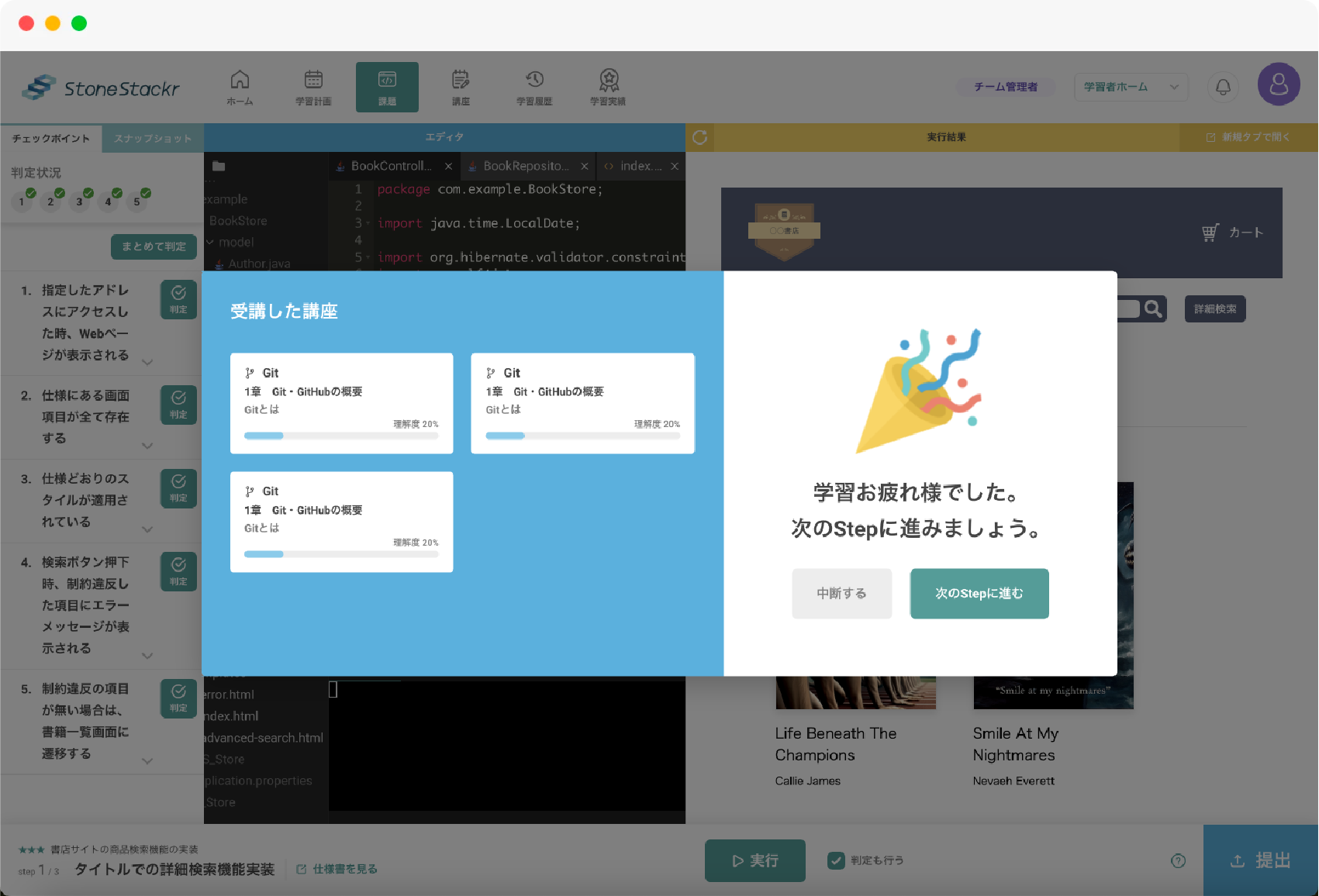This screenshot has height=896, width=1319.
Task: Expand checkpoint 3 仕様どおりのスタイル description
Action: 147,529
